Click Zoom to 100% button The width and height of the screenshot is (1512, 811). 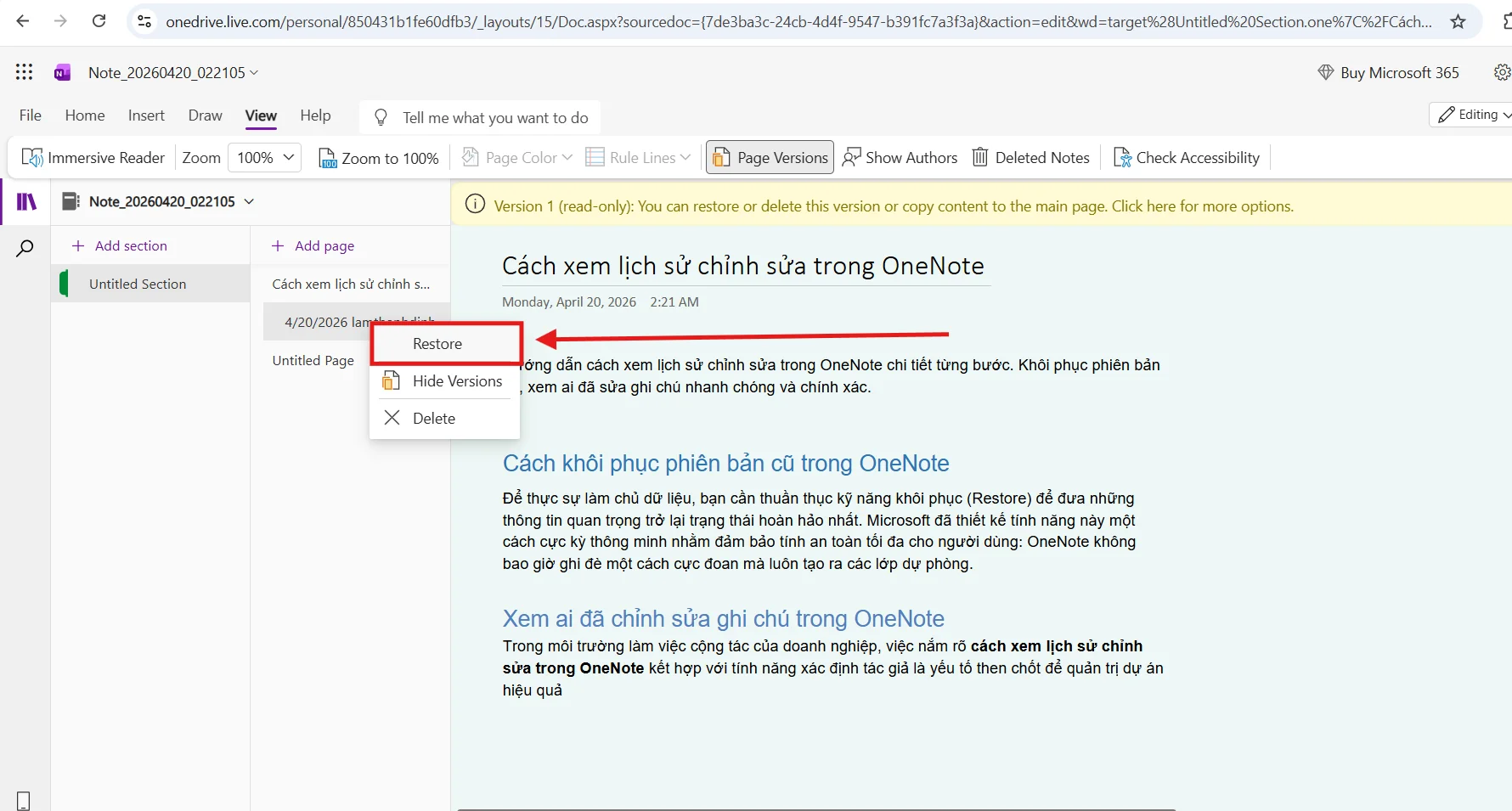379,158
